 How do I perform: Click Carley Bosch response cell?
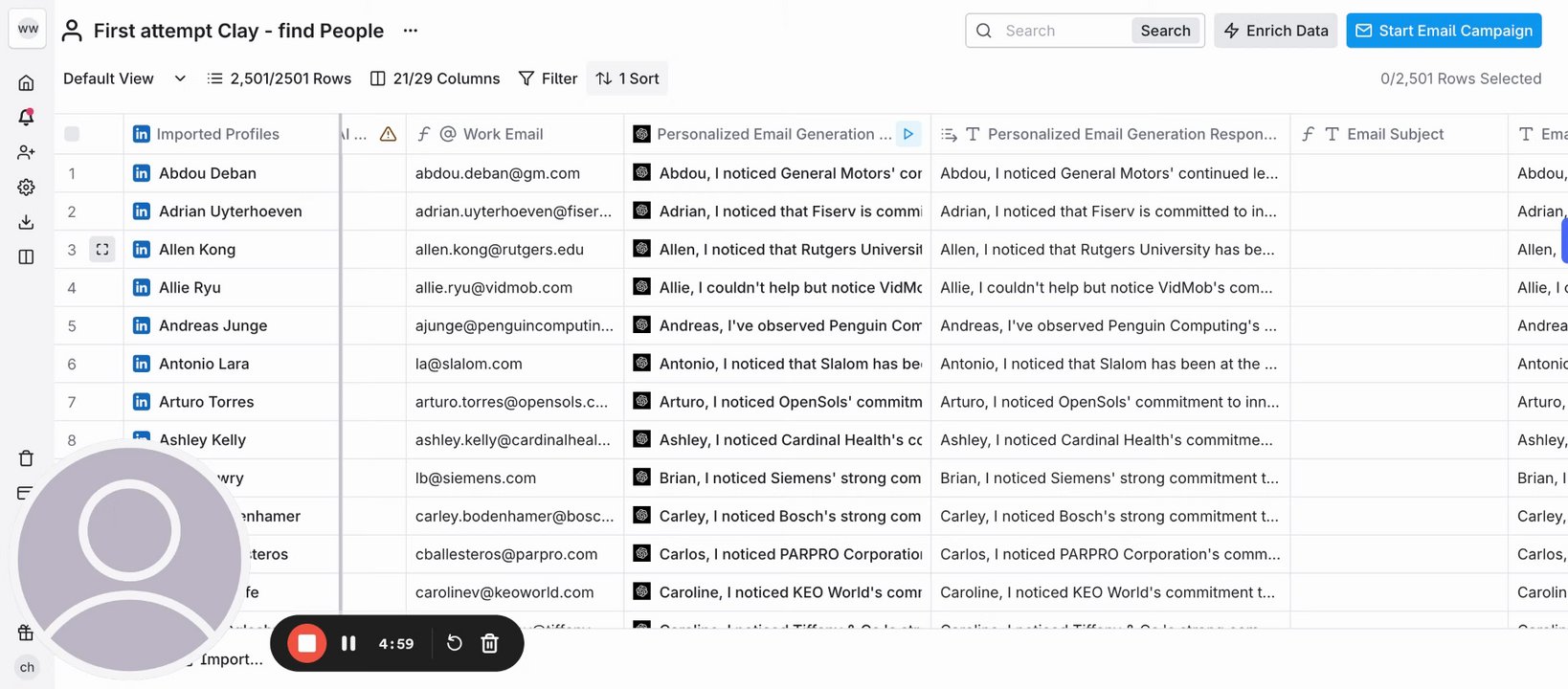tap(1110, 517)
